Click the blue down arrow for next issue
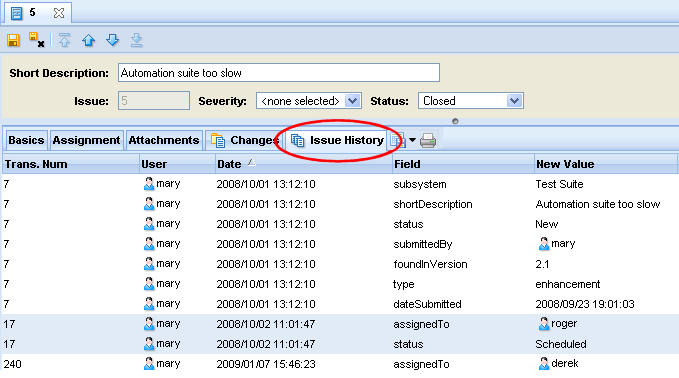 tap(113, 40)
